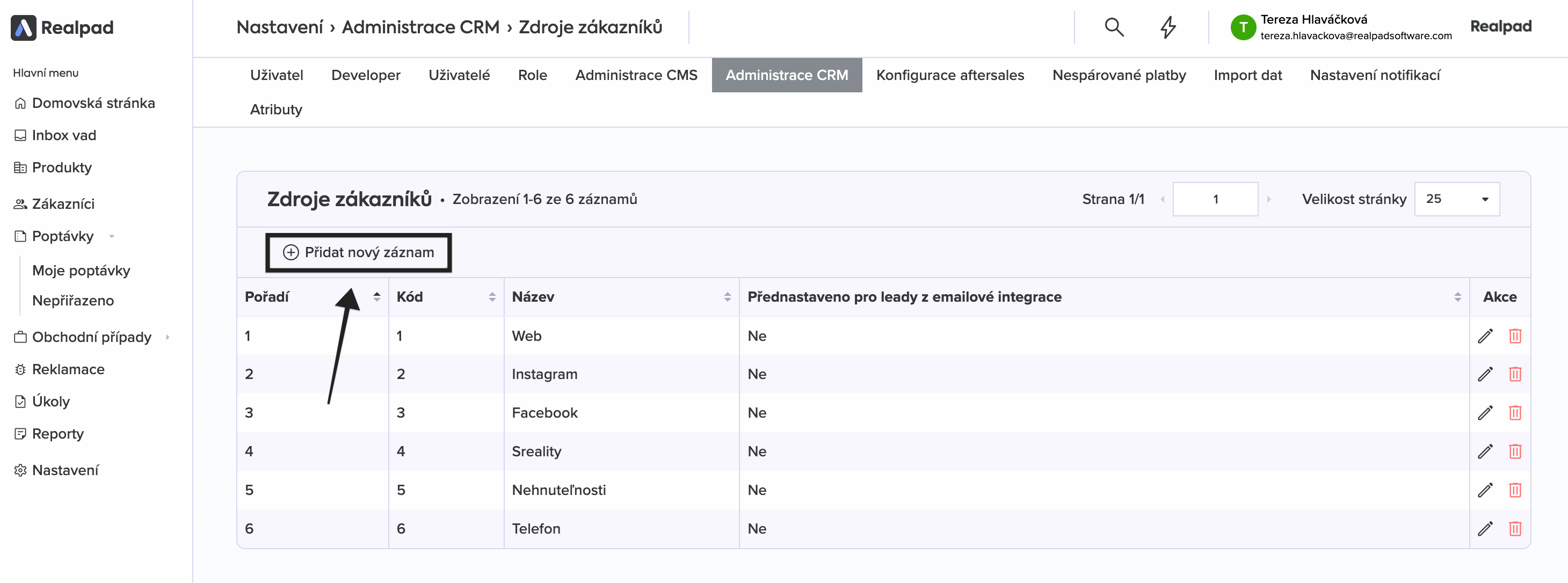Switch to the Administrace CMS tab
Viewport: 1568px width, 583px height.
tap(635, 75)
